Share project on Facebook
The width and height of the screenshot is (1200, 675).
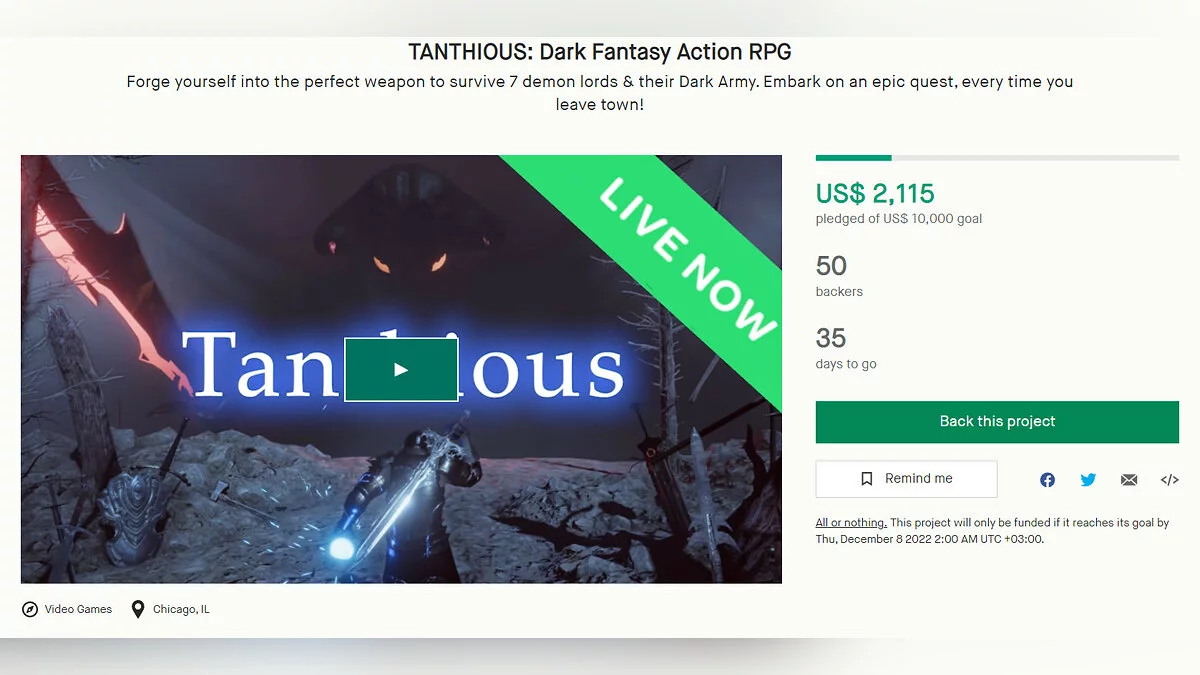tap(1047, 480)
